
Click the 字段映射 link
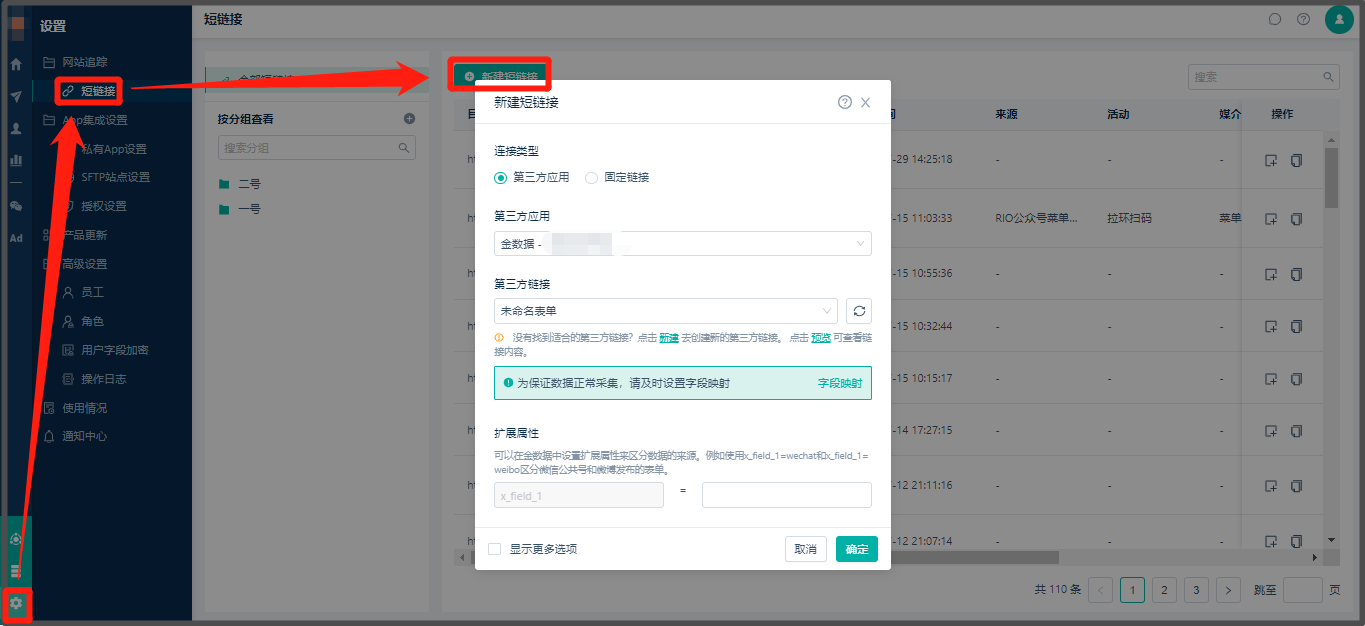coord(840,383)
